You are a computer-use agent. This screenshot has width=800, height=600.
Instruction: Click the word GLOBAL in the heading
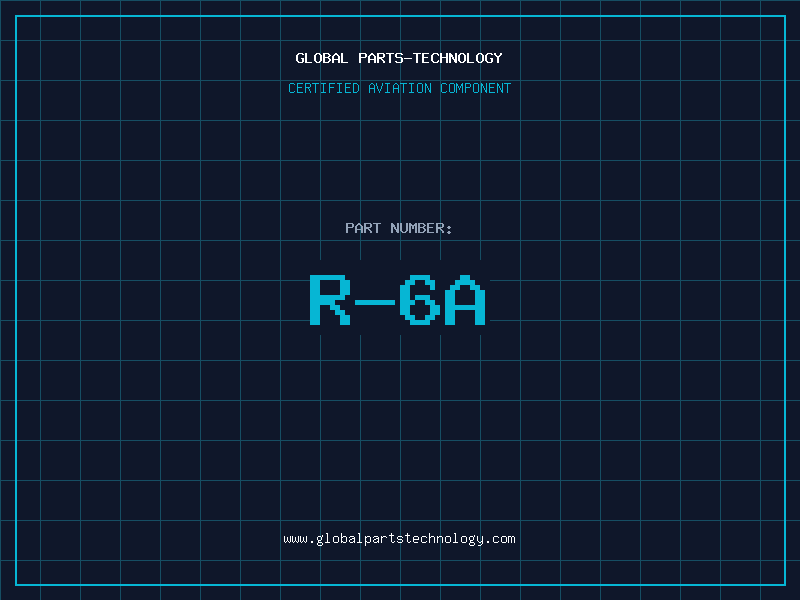click(322, 58)
